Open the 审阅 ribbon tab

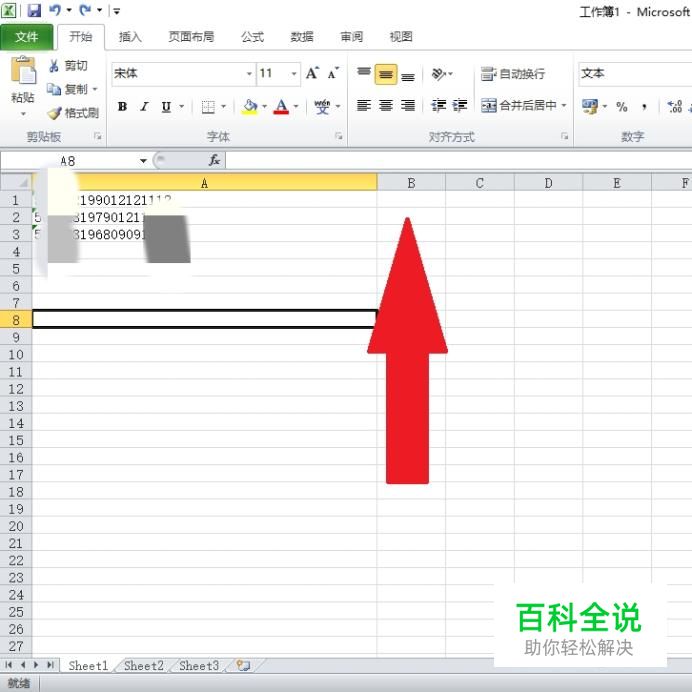pos(351,37)
